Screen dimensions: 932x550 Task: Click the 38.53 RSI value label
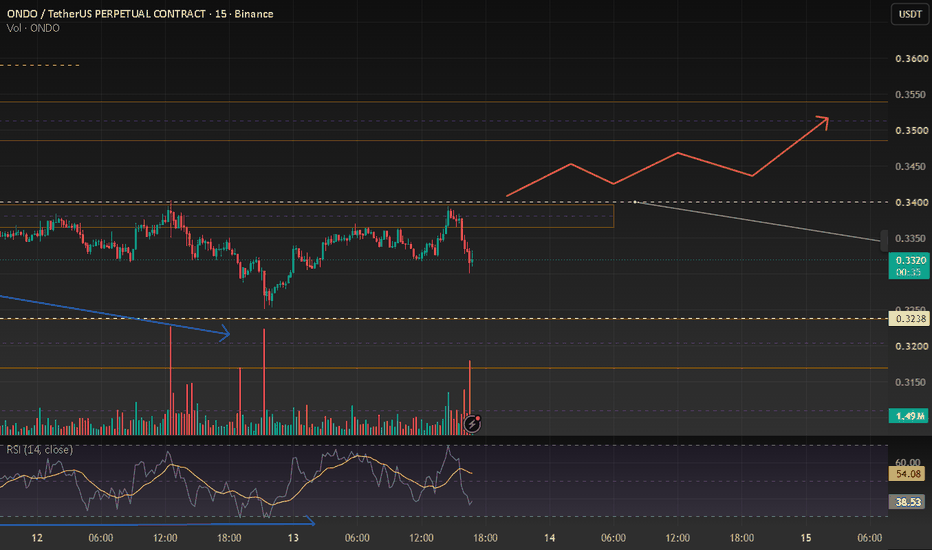pos(908,502)
